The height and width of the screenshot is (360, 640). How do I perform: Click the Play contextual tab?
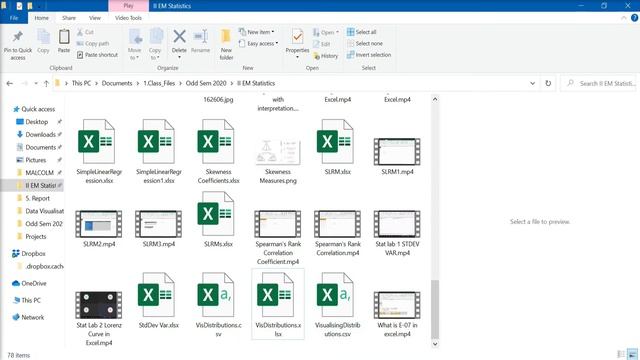click(x=128, y=6)
